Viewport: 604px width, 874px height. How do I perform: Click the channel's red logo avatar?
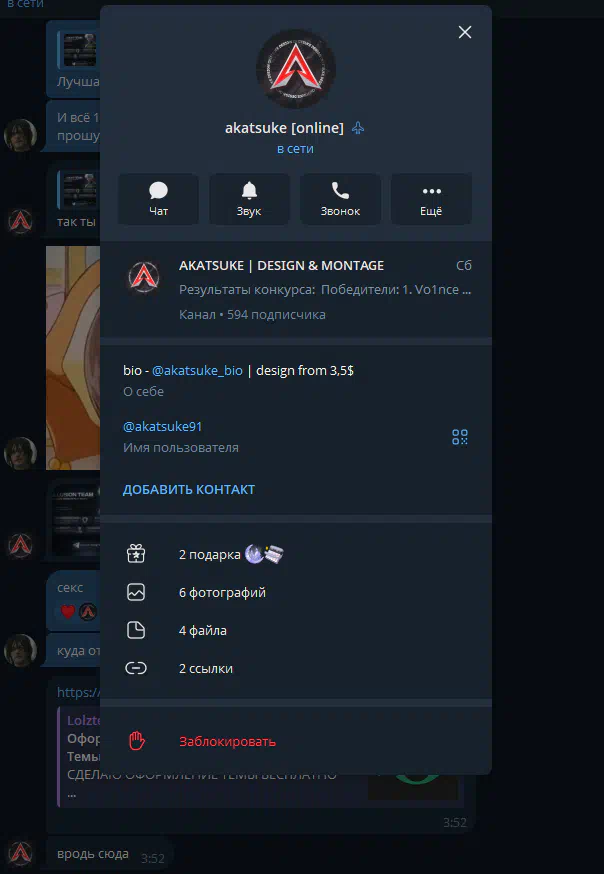click(x=144, y=277)
